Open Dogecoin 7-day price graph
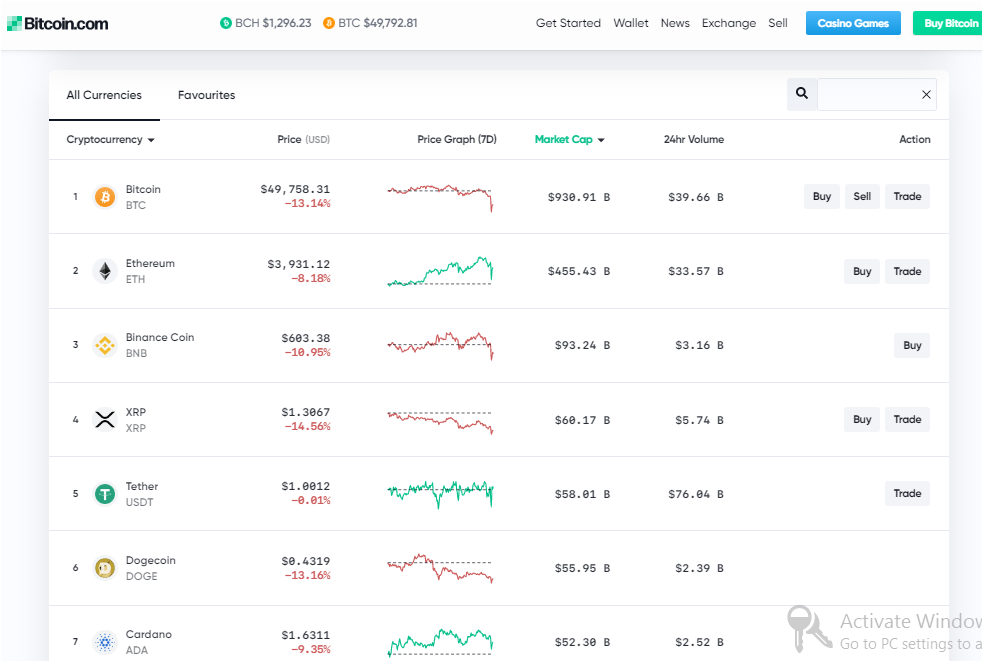 pyautogui.click(x=440, y=568)
